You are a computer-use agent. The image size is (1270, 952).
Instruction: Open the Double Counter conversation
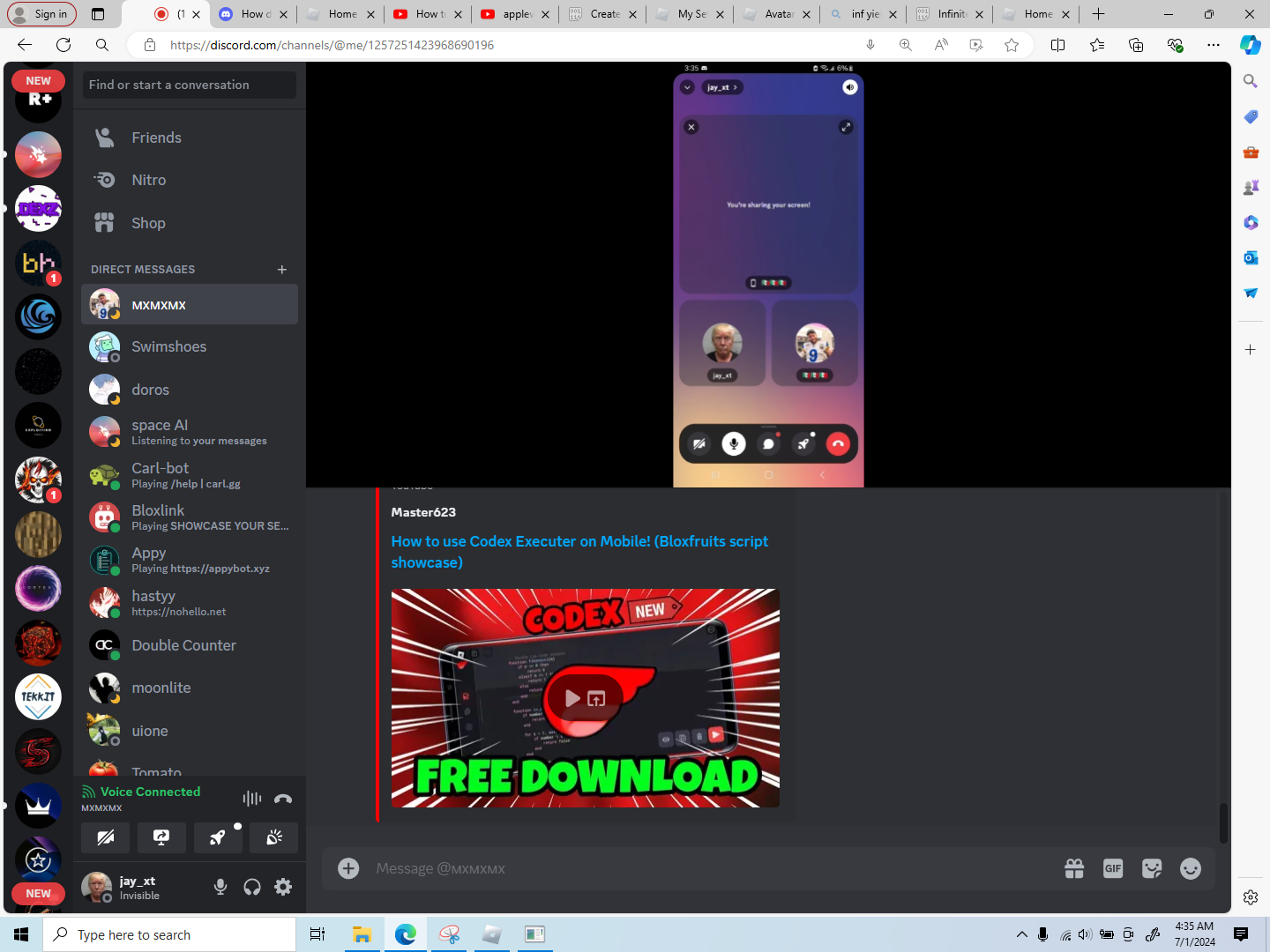pyautogui.click(x=190, y=645)
